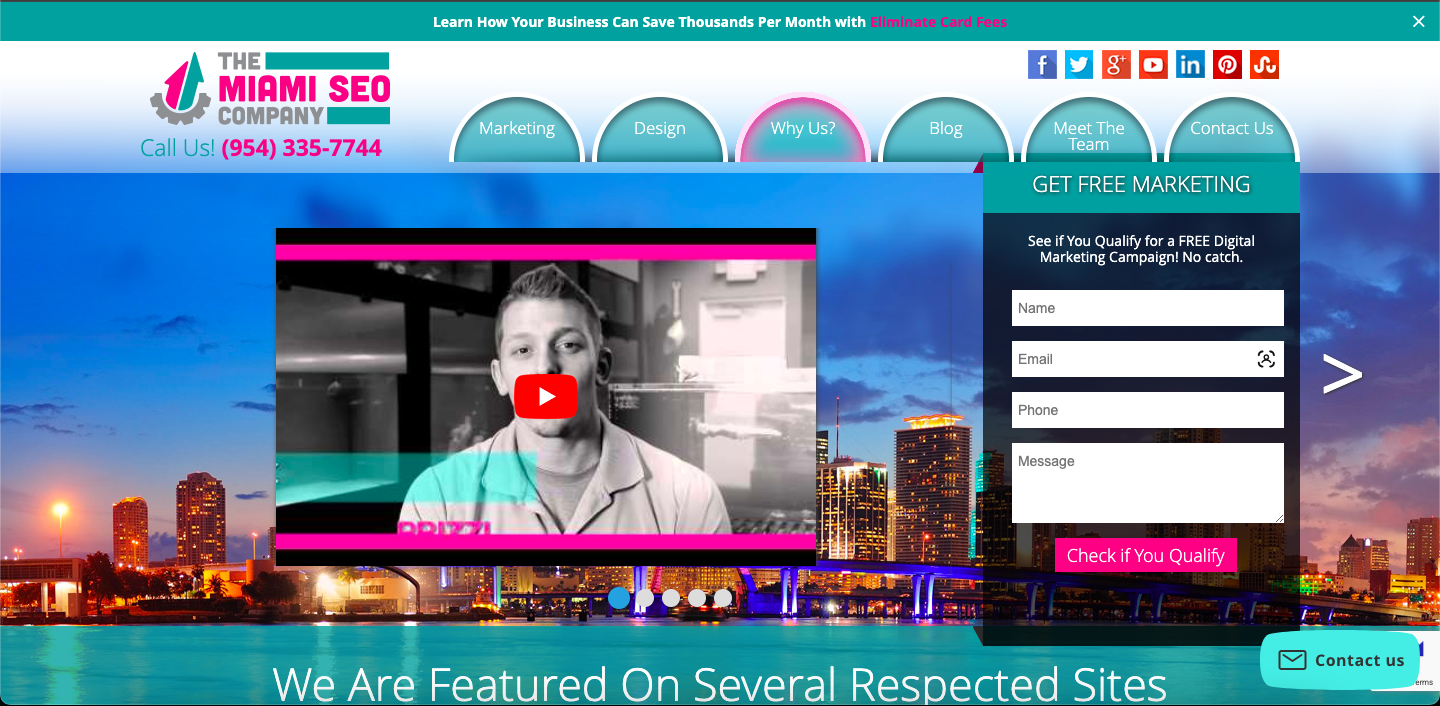This screenshot has height=706, width=1440.
Task: Open the Facebook social icon
Action: [1042, 65]
